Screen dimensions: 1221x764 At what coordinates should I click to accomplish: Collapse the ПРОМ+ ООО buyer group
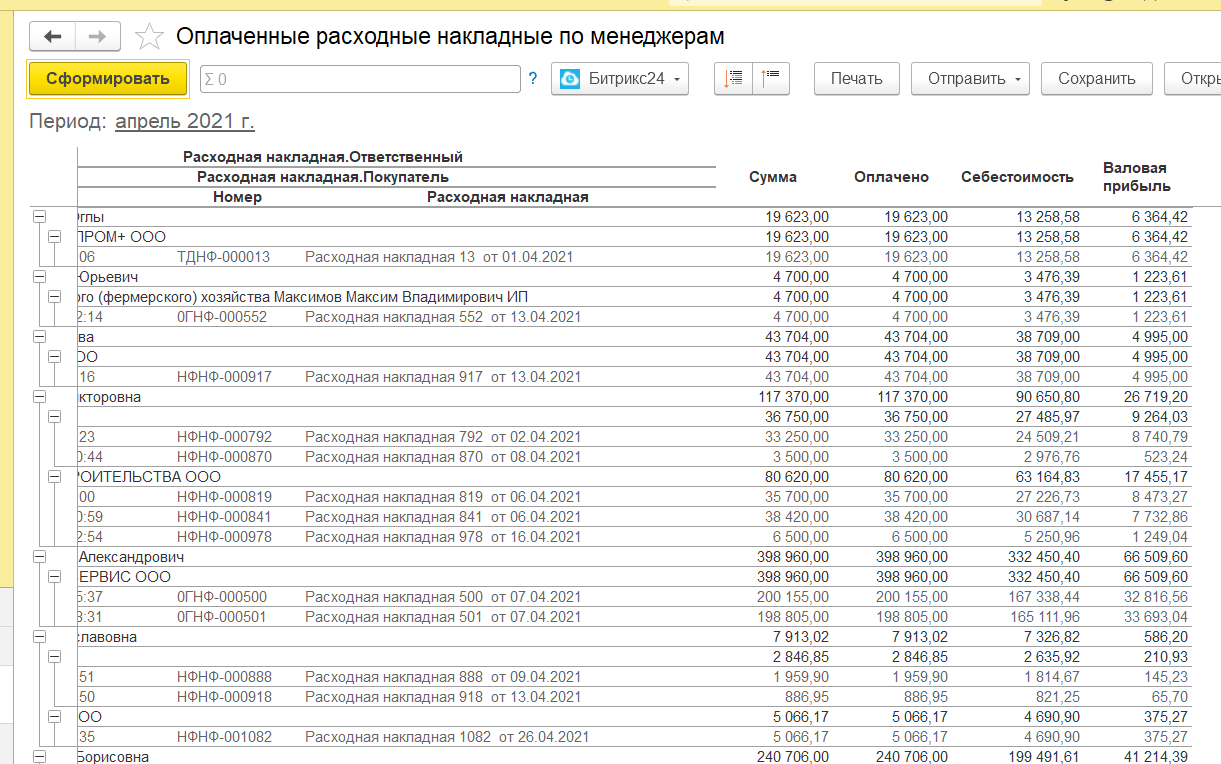coord(55,237)
